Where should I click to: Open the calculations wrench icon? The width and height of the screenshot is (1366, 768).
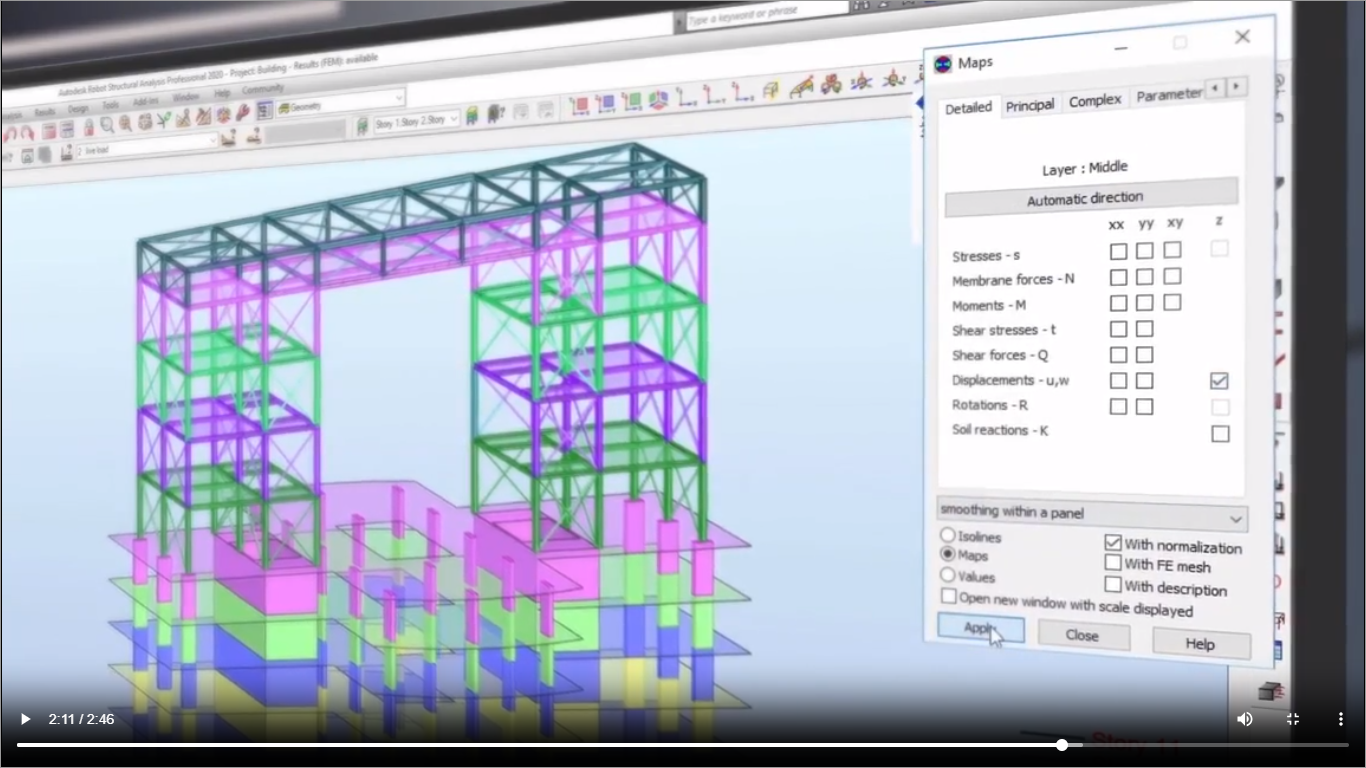click(242, 112)
